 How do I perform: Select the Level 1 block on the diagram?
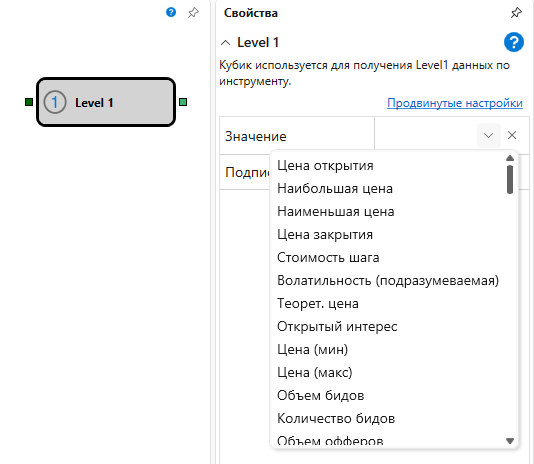pyautogui.click(x=106, y=102)
